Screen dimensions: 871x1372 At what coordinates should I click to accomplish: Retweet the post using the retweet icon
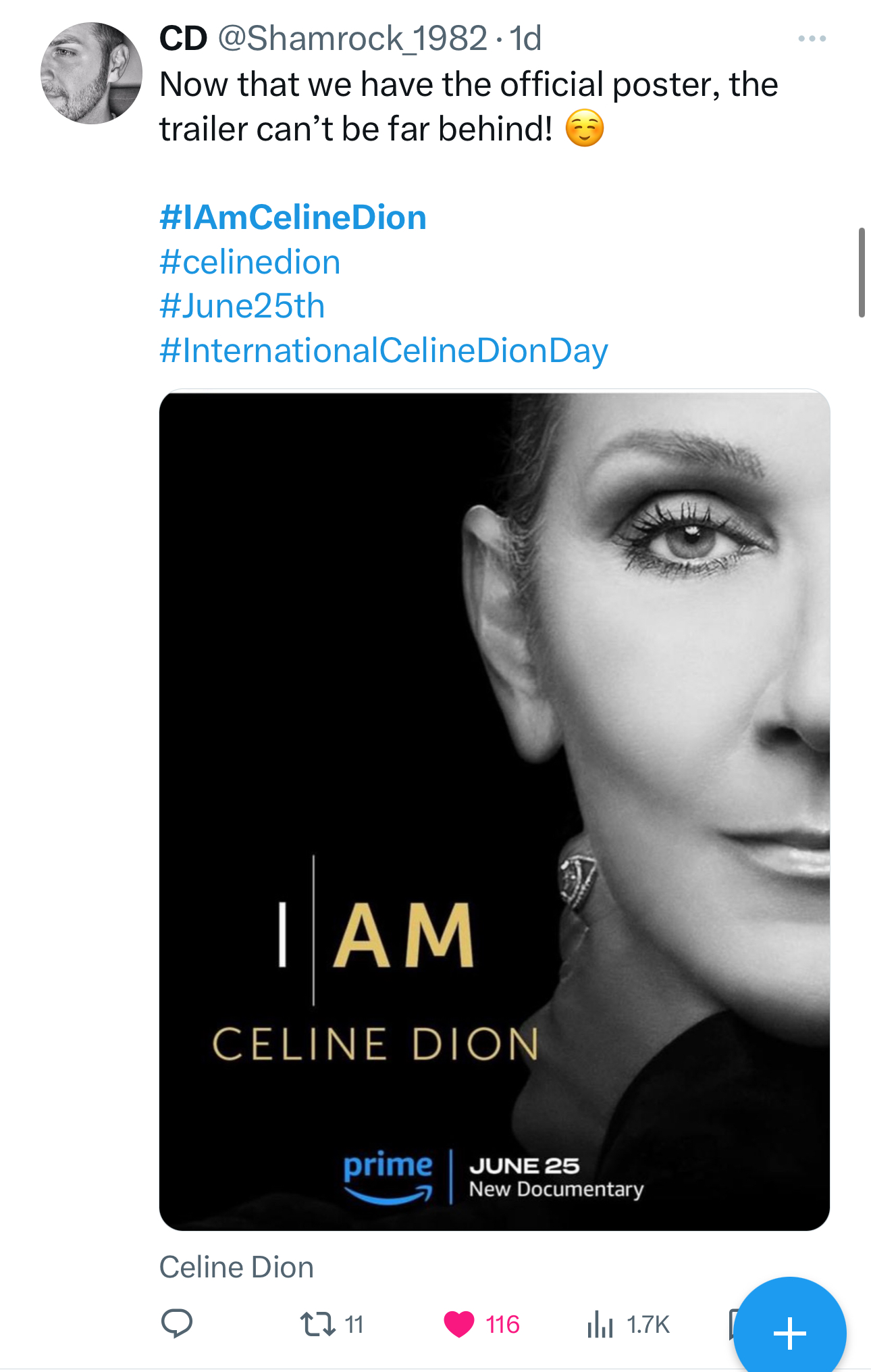[x=318, y=1324]
